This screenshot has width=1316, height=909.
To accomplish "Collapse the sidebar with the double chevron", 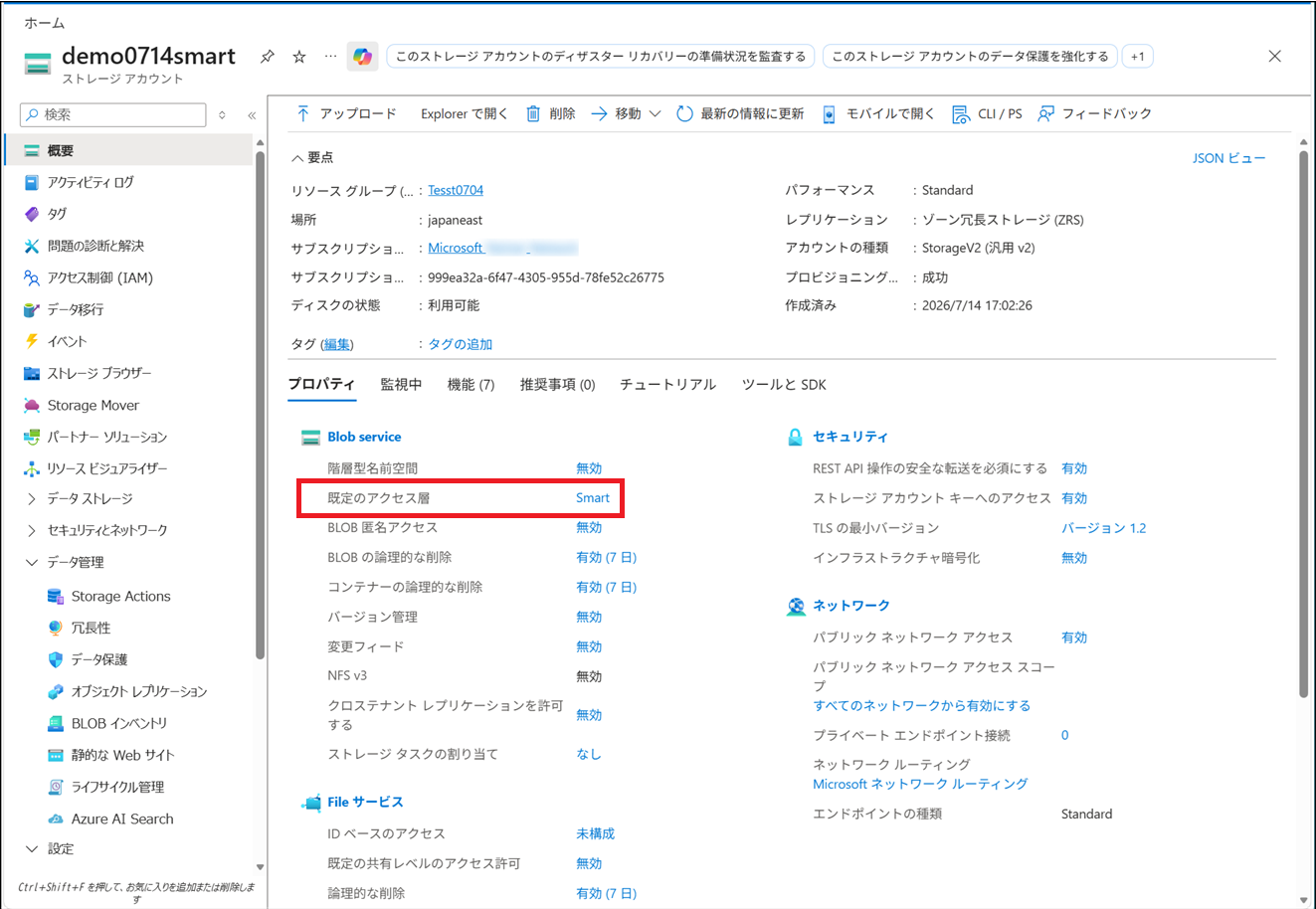I will pos(252,115).
